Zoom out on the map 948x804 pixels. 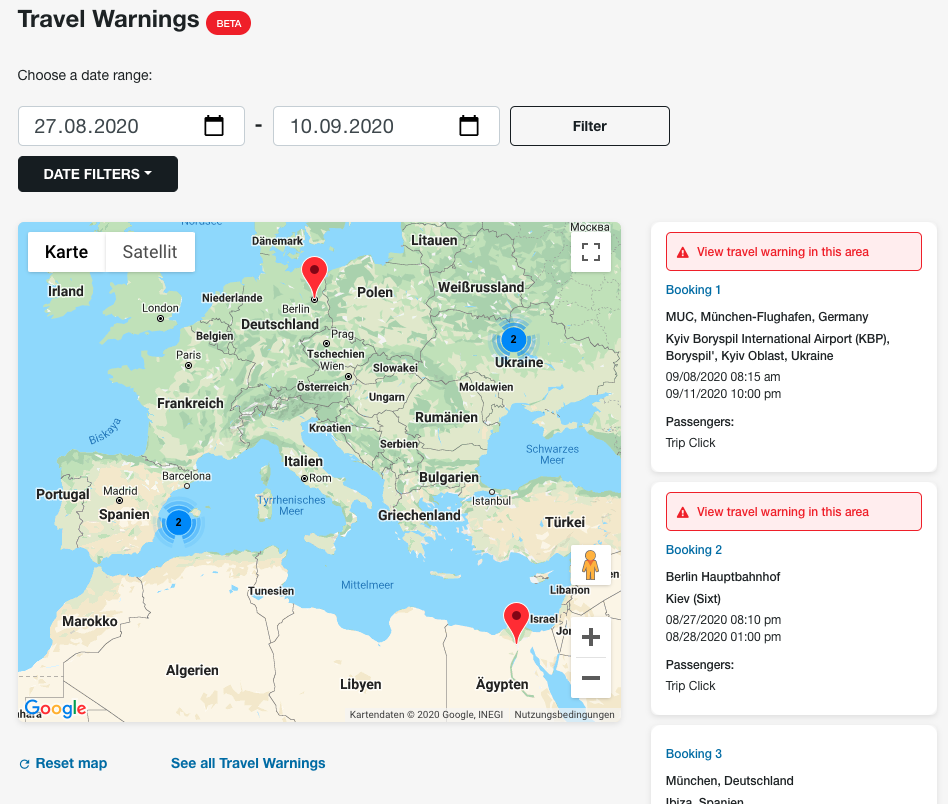591,678
